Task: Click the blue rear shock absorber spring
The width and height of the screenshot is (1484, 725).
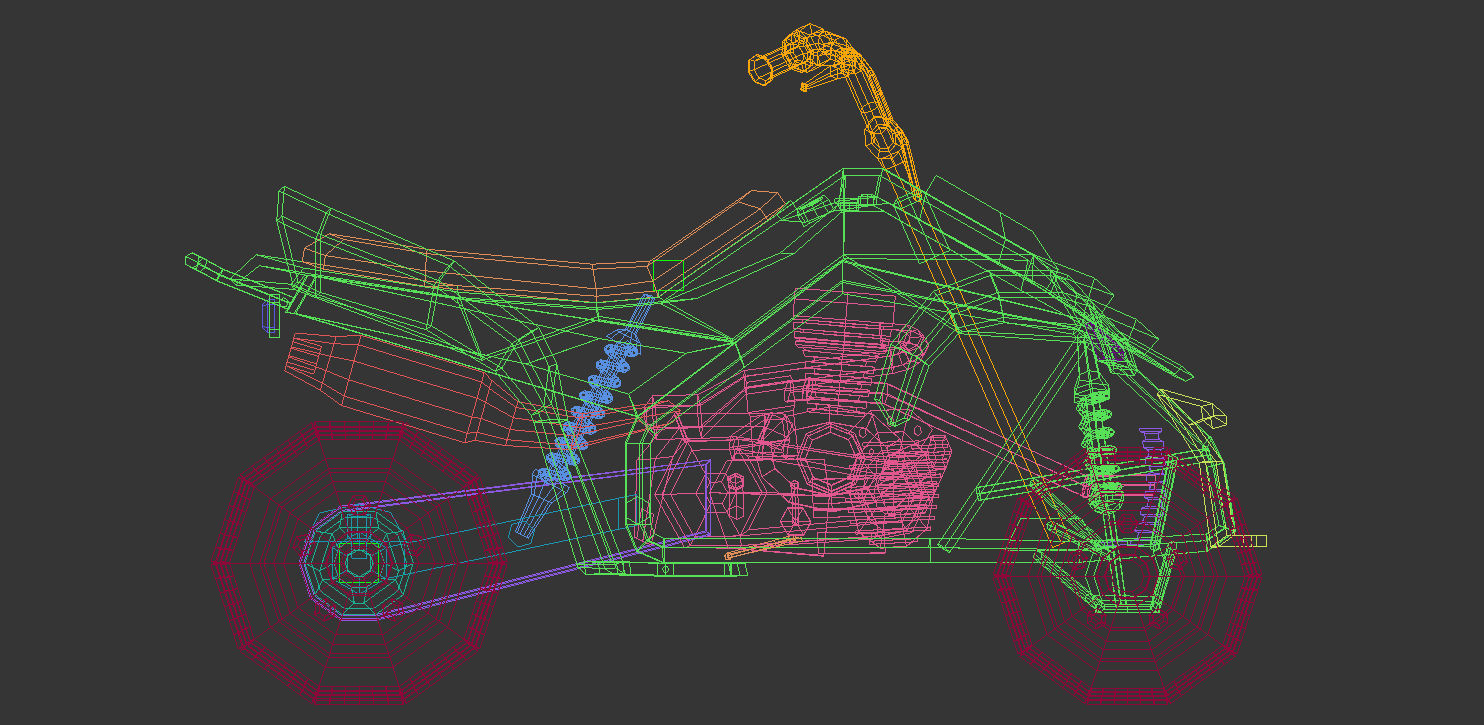Action: [x=600, y=390]
